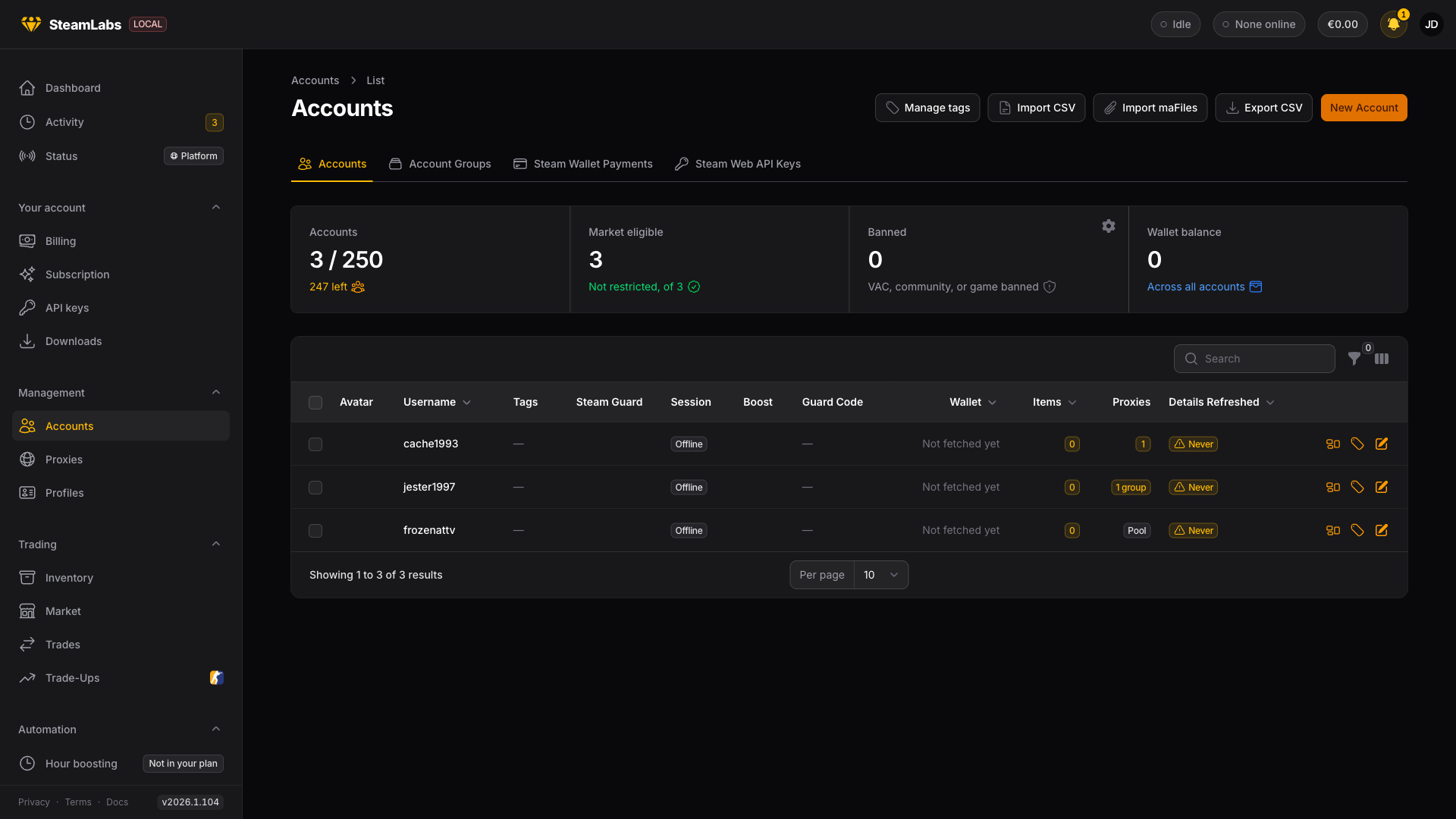The height and width of the screenshot is (819, 1456).
Task: Click the Export CSV button
Action: point(1264,108)
